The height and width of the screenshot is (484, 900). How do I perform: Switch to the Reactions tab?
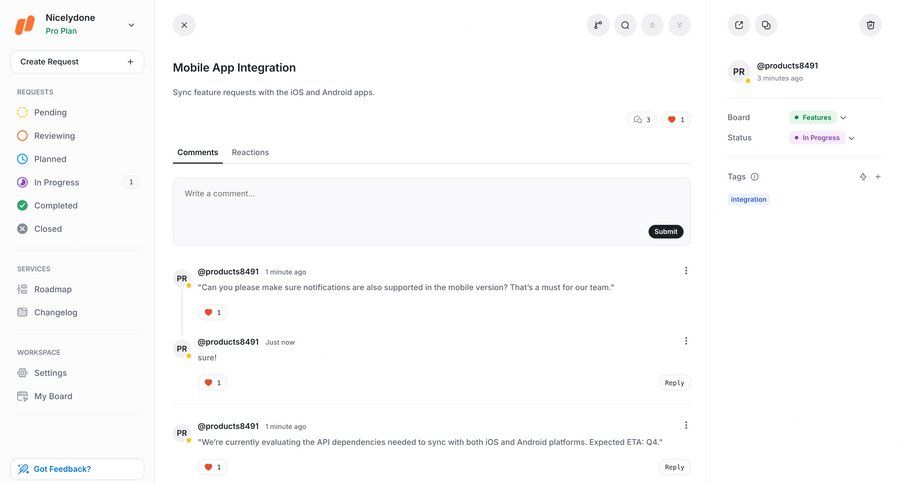[250, 152]
